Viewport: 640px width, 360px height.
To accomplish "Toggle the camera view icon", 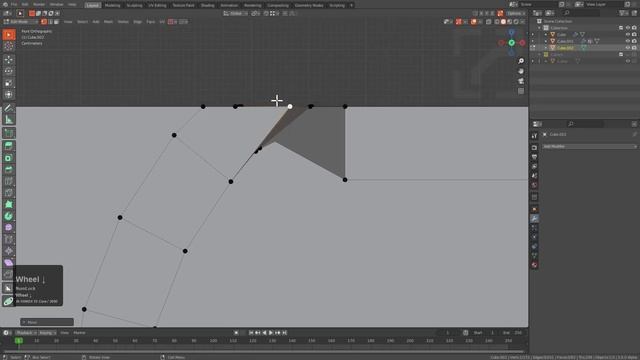I will [x=521, y=81].
